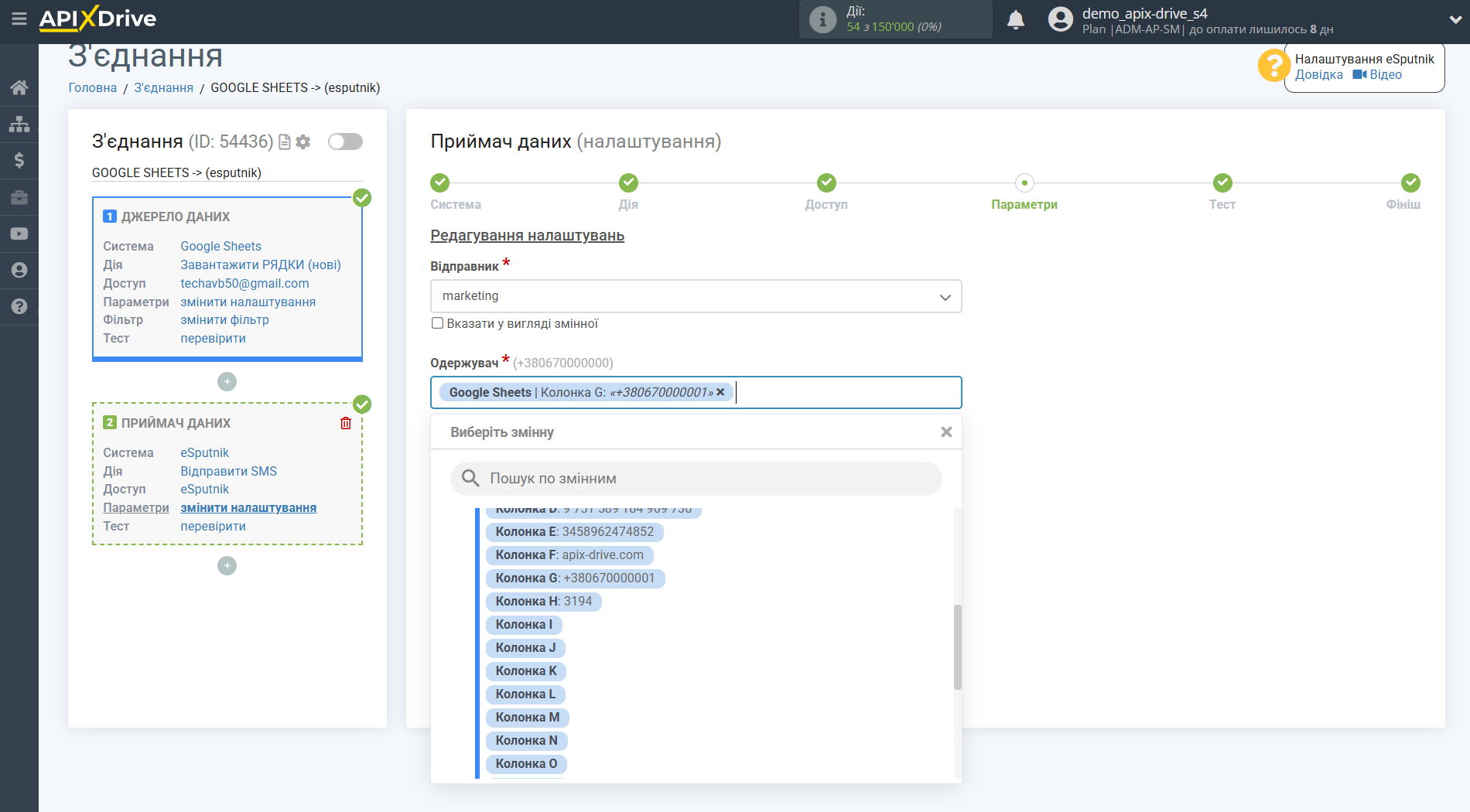Open the billing dollar sidebar icon
Image resolution: width=1470 pixels, height=812 pixels.
tap(19, 160)
